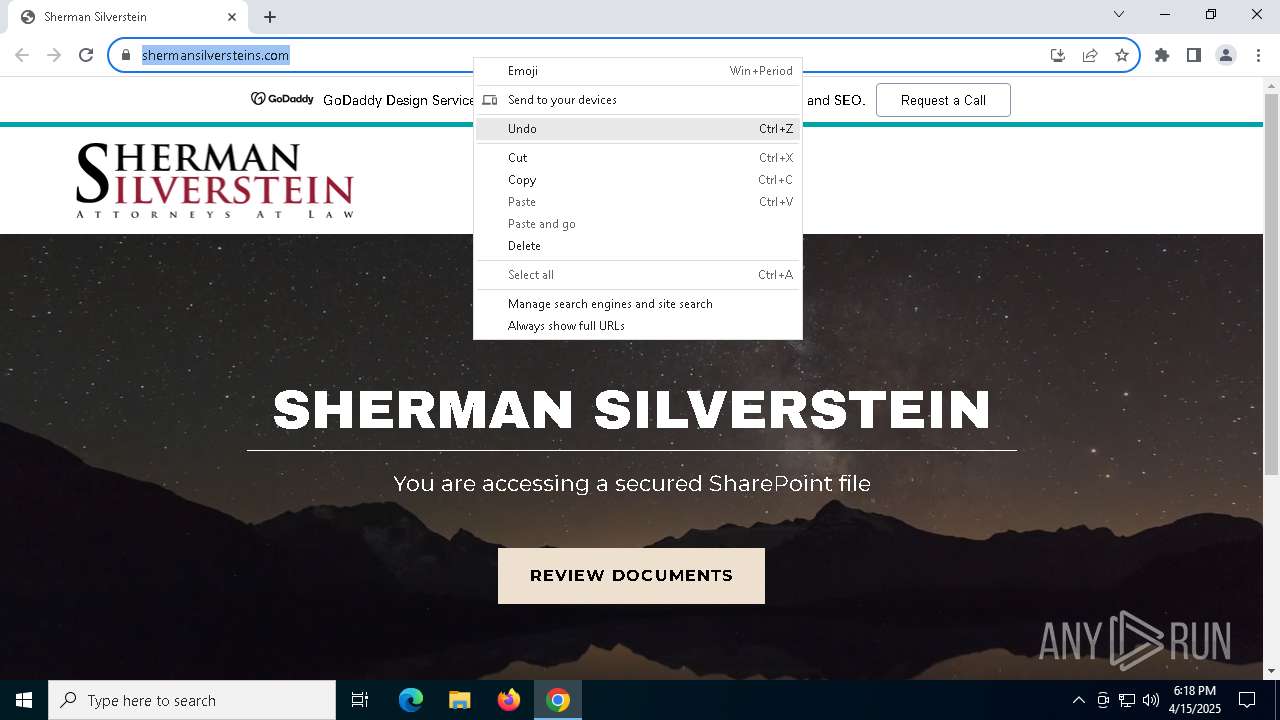Click the install app icon in address bar

[x=1058, y=55]
